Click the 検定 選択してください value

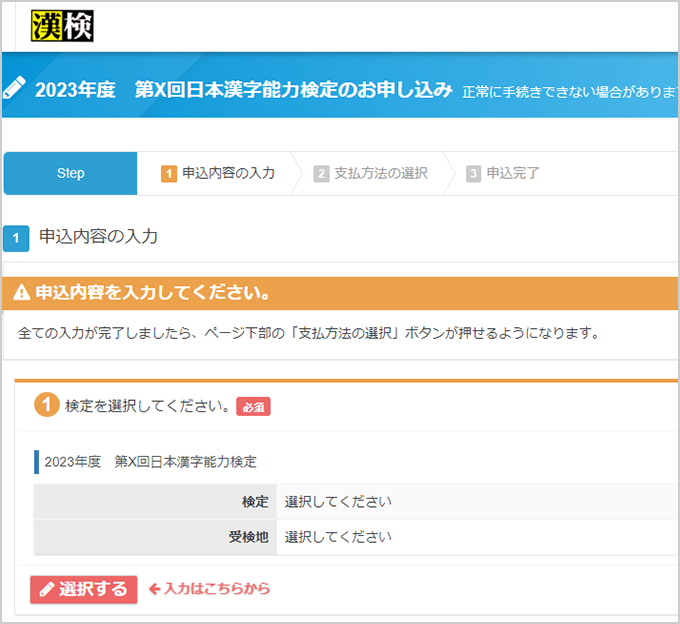pyautogui.click(x=338, y=502)
